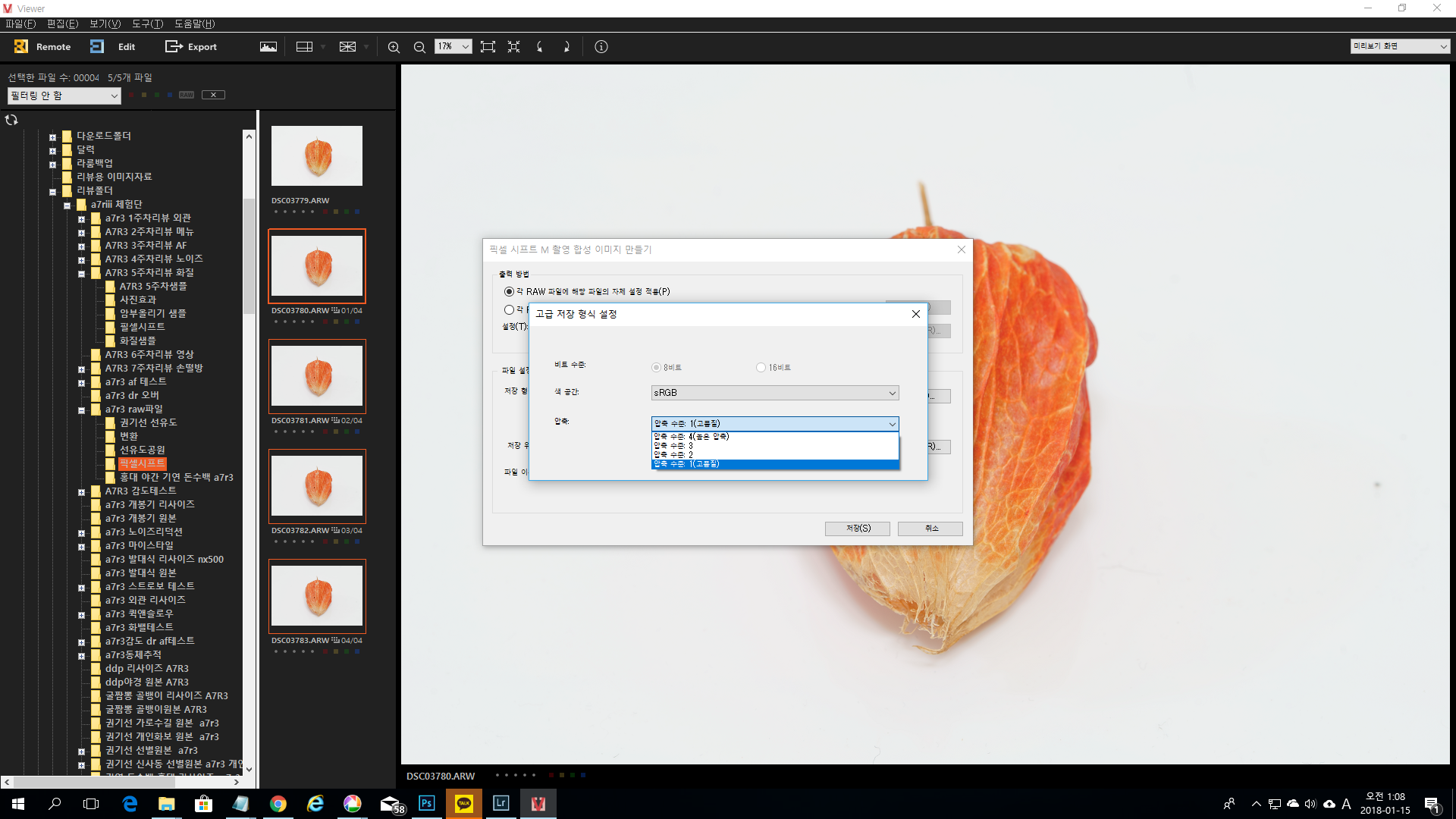Click the zoom in magnifier
Screen dimensions: 1456x819
pos(394,47)
